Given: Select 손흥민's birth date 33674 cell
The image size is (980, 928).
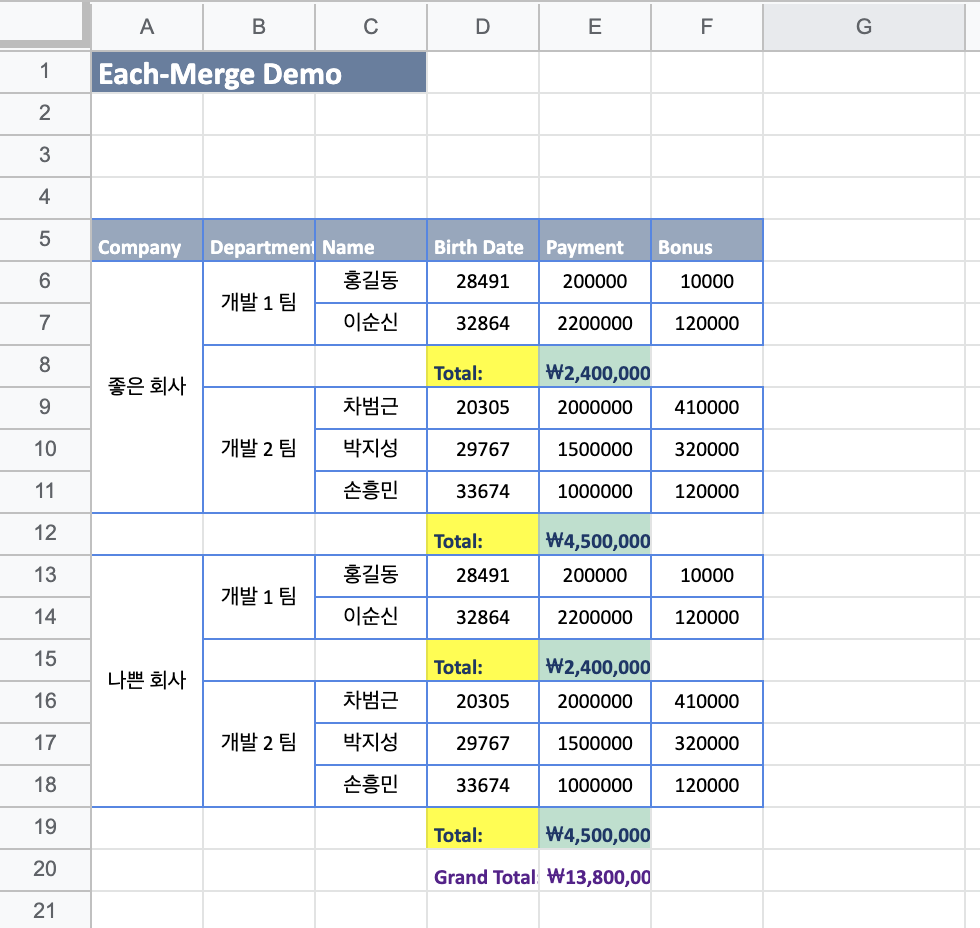Looking at the screenshot, I should [483, 491].
